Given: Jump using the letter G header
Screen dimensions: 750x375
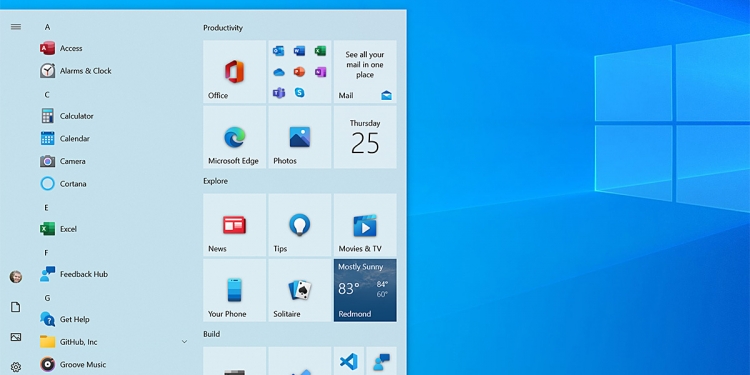Looking at the screenshot, I should point(47,298).
